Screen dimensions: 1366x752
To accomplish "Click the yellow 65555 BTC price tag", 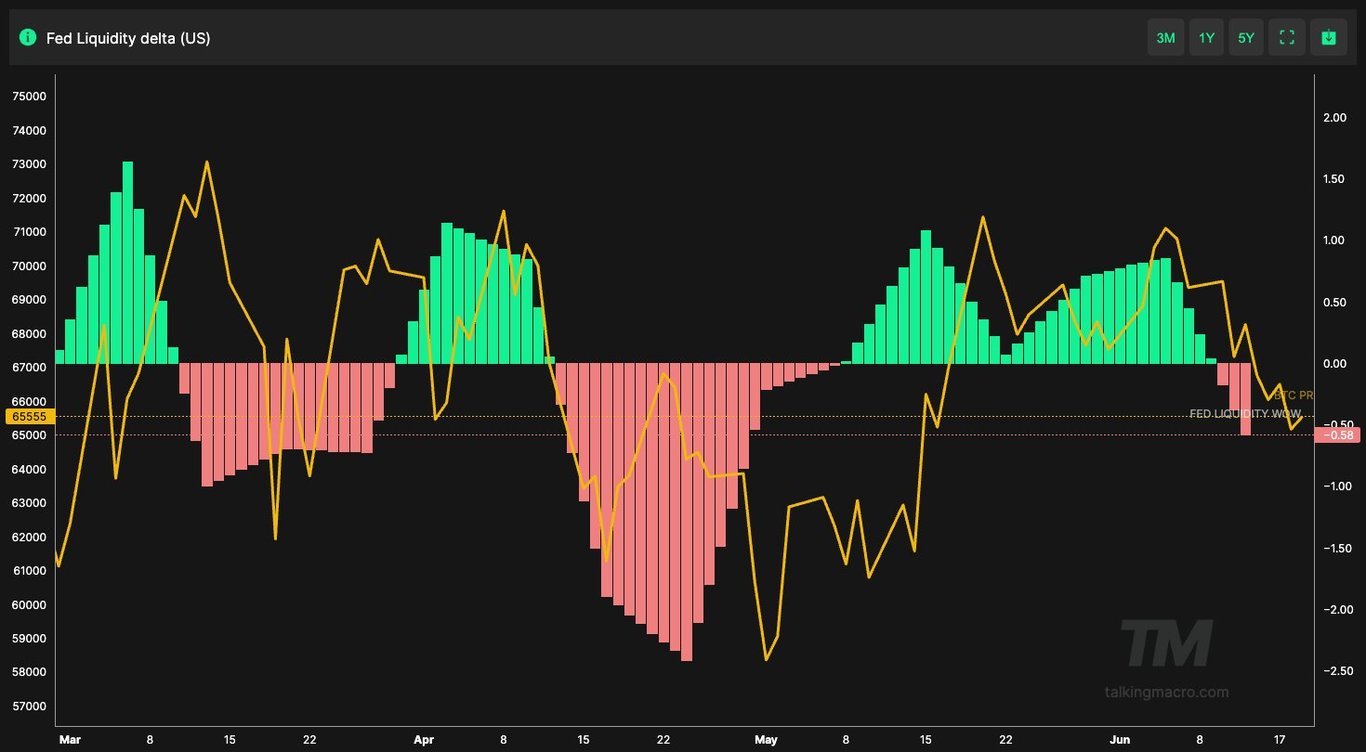I will [x=27, y=416].
